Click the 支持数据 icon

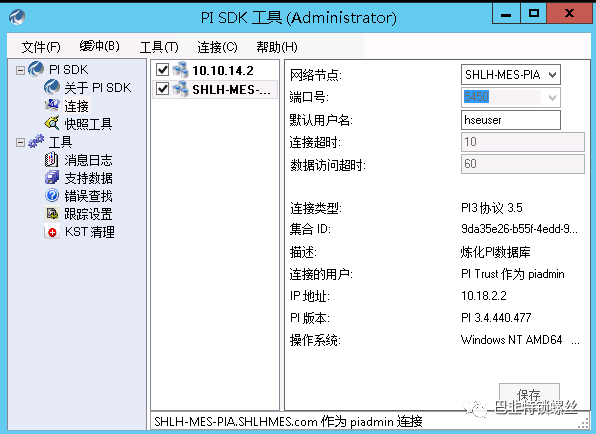click(x=51, y=177)
